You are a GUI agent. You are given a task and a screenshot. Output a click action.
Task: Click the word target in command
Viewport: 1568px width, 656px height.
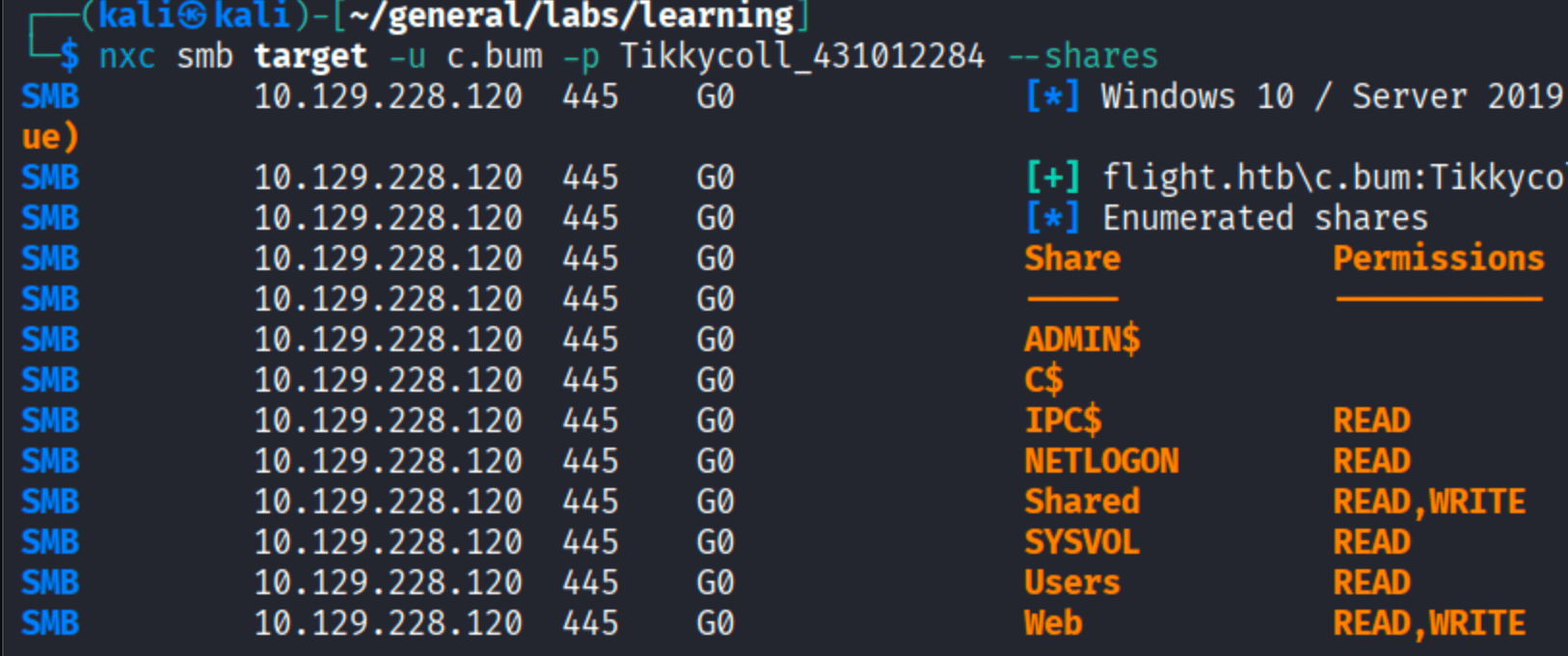(x=311, y=56)
